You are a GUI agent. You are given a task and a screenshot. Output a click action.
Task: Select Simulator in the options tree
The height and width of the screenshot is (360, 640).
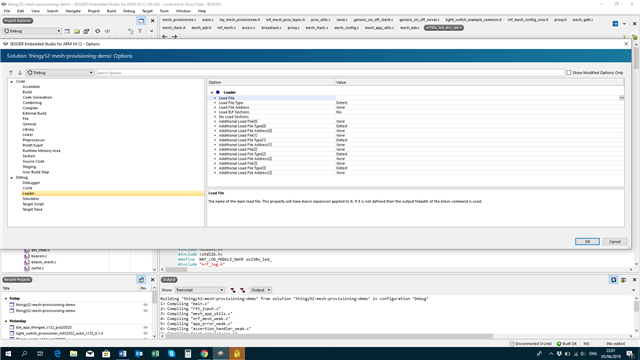coord(31,199)
